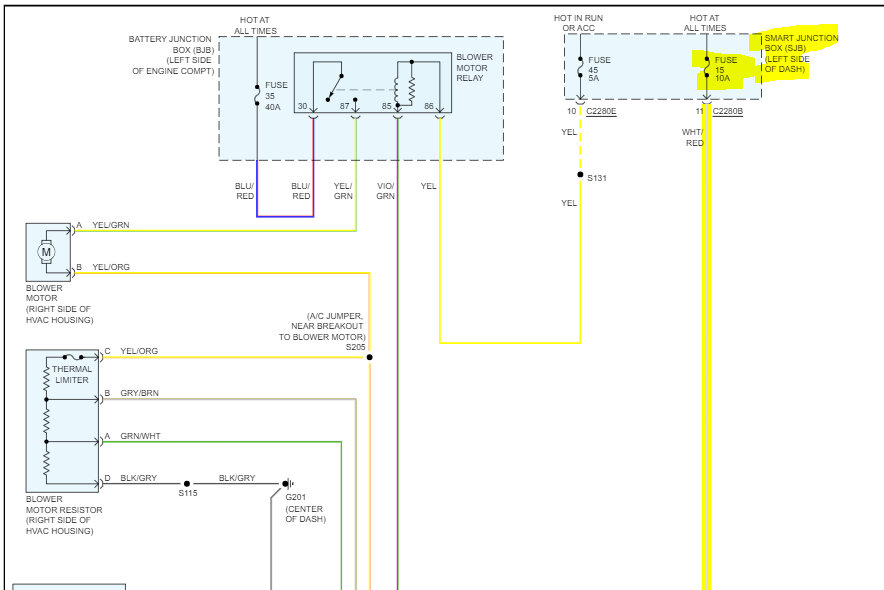The height and width of the screenshot is (590, 884).
Task: Click the A/C JUMPER note text
Action: (x=322, y=326)
